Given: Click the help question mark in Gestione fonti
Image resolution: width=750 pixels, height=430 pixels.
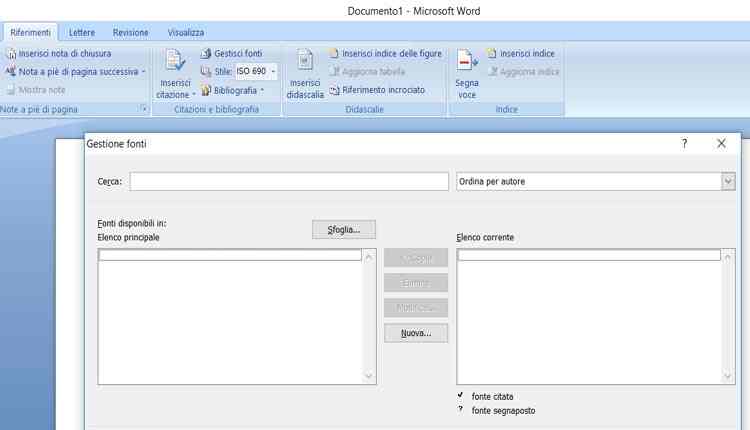Looking at the screenshot, I should (x=684, y=143).
